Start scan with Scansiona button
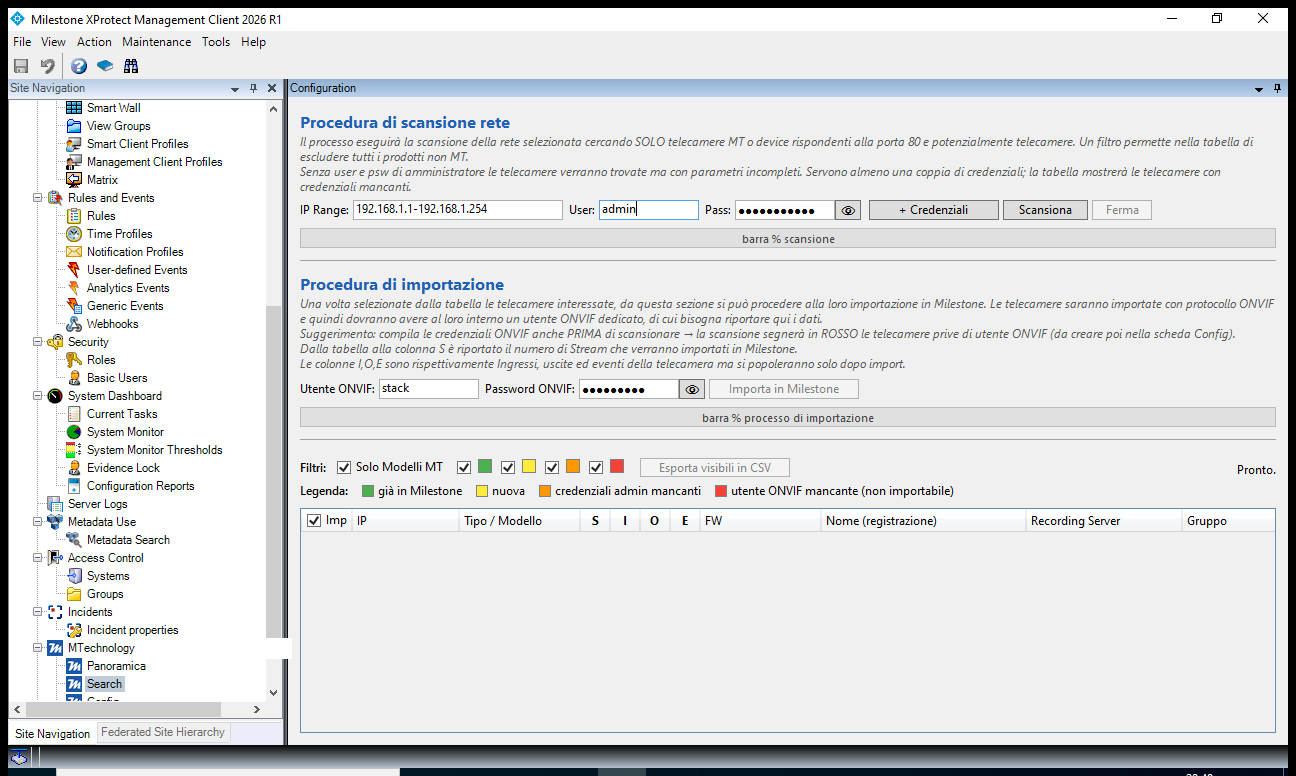Image resolution: width=1296 pixels, height=776 pixels. [1045, 210]
